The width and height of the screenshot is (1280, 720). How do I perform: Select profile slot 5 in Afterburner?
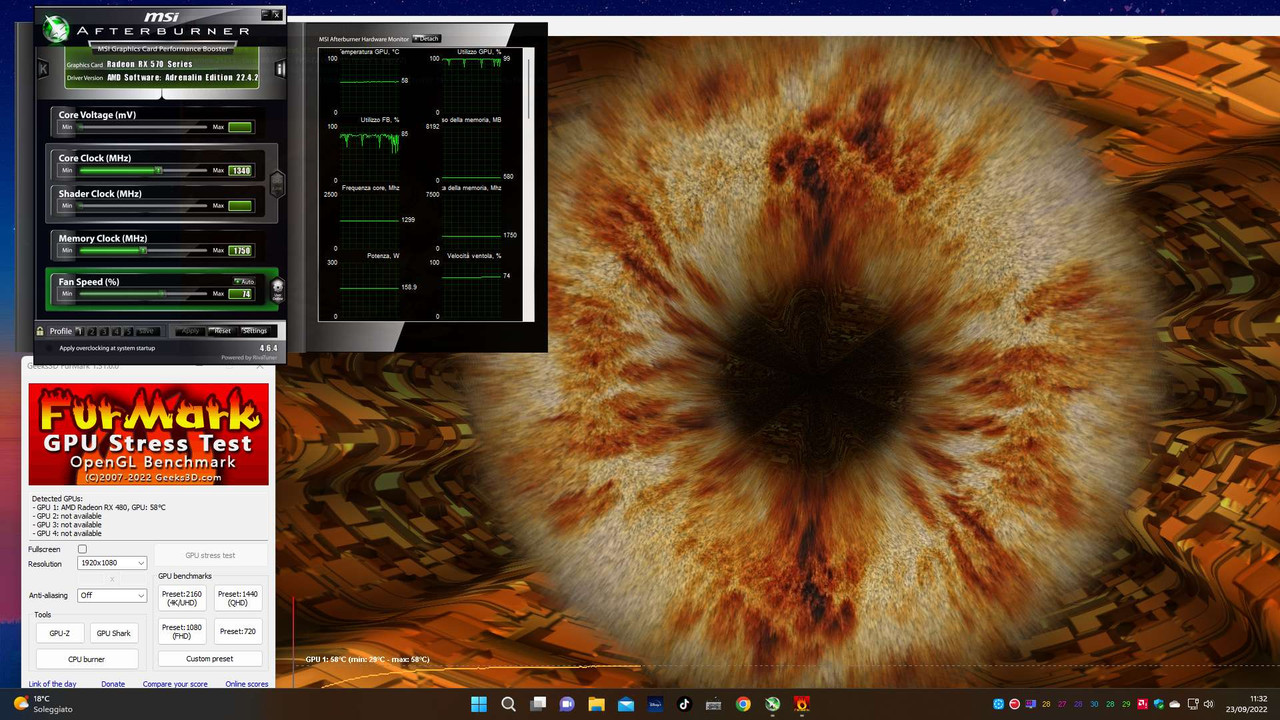tap(128, 331)
